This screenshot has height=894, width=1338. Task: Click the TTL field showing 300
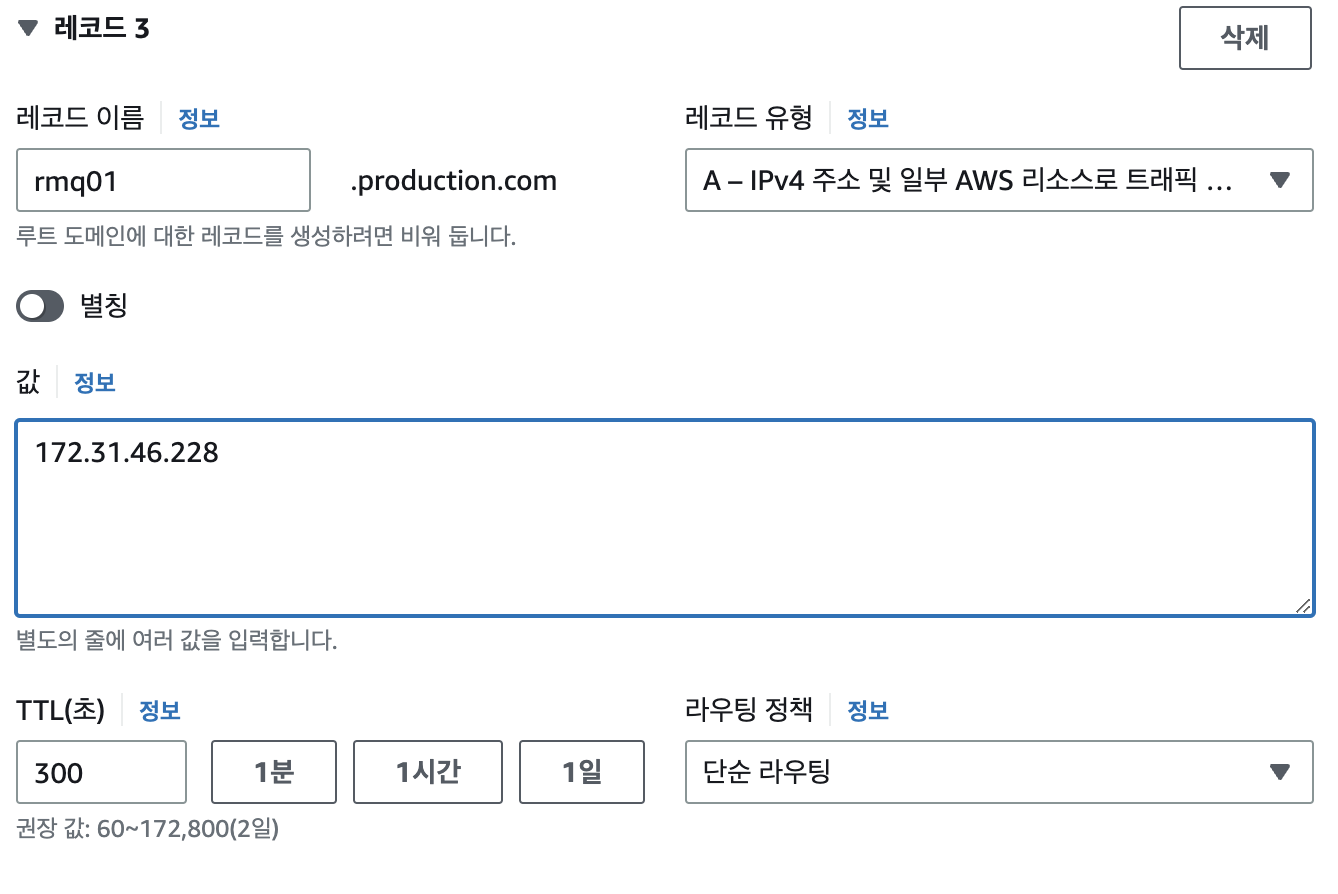click(101, 772)
